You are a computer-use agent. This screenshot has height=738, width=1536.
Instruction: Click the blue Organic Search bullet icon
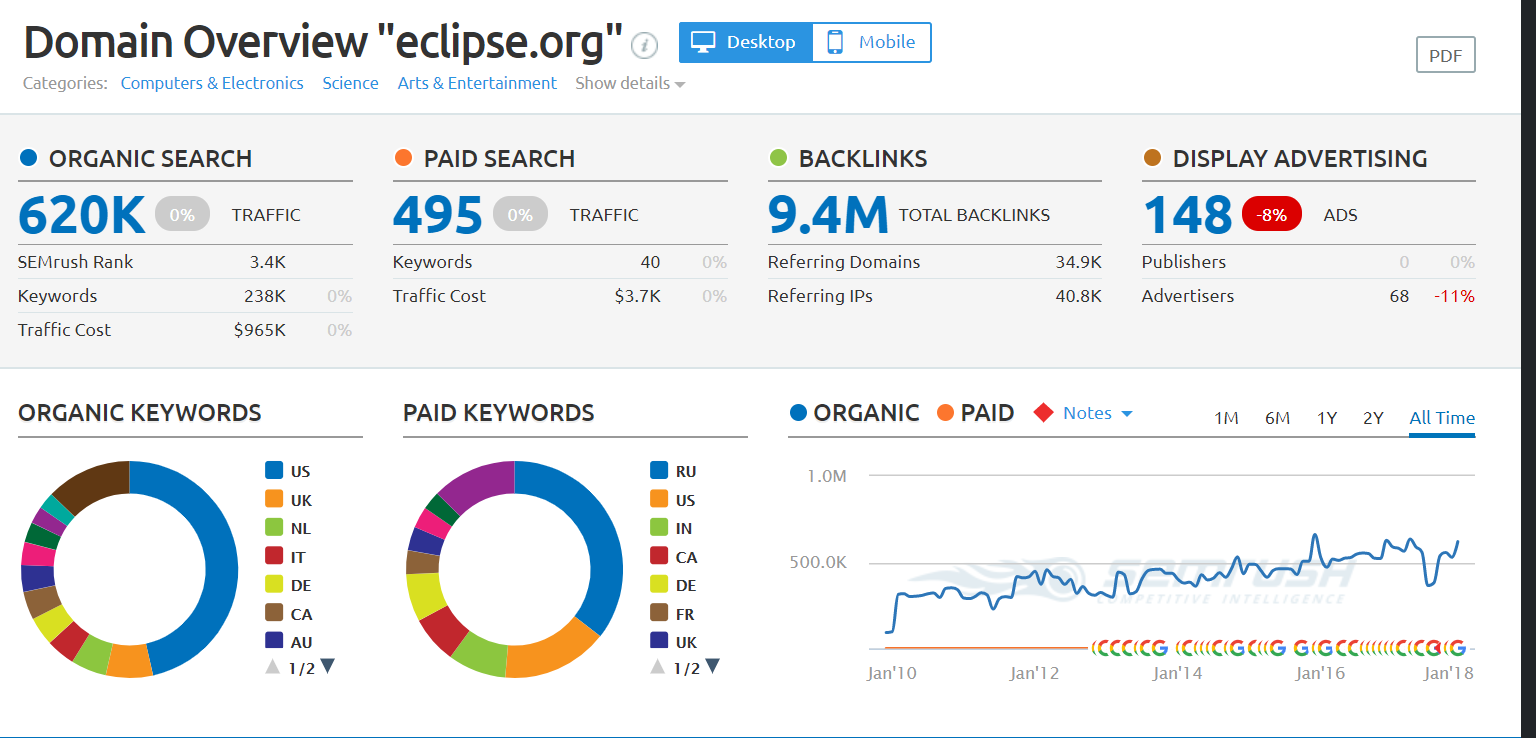point(28,158)
